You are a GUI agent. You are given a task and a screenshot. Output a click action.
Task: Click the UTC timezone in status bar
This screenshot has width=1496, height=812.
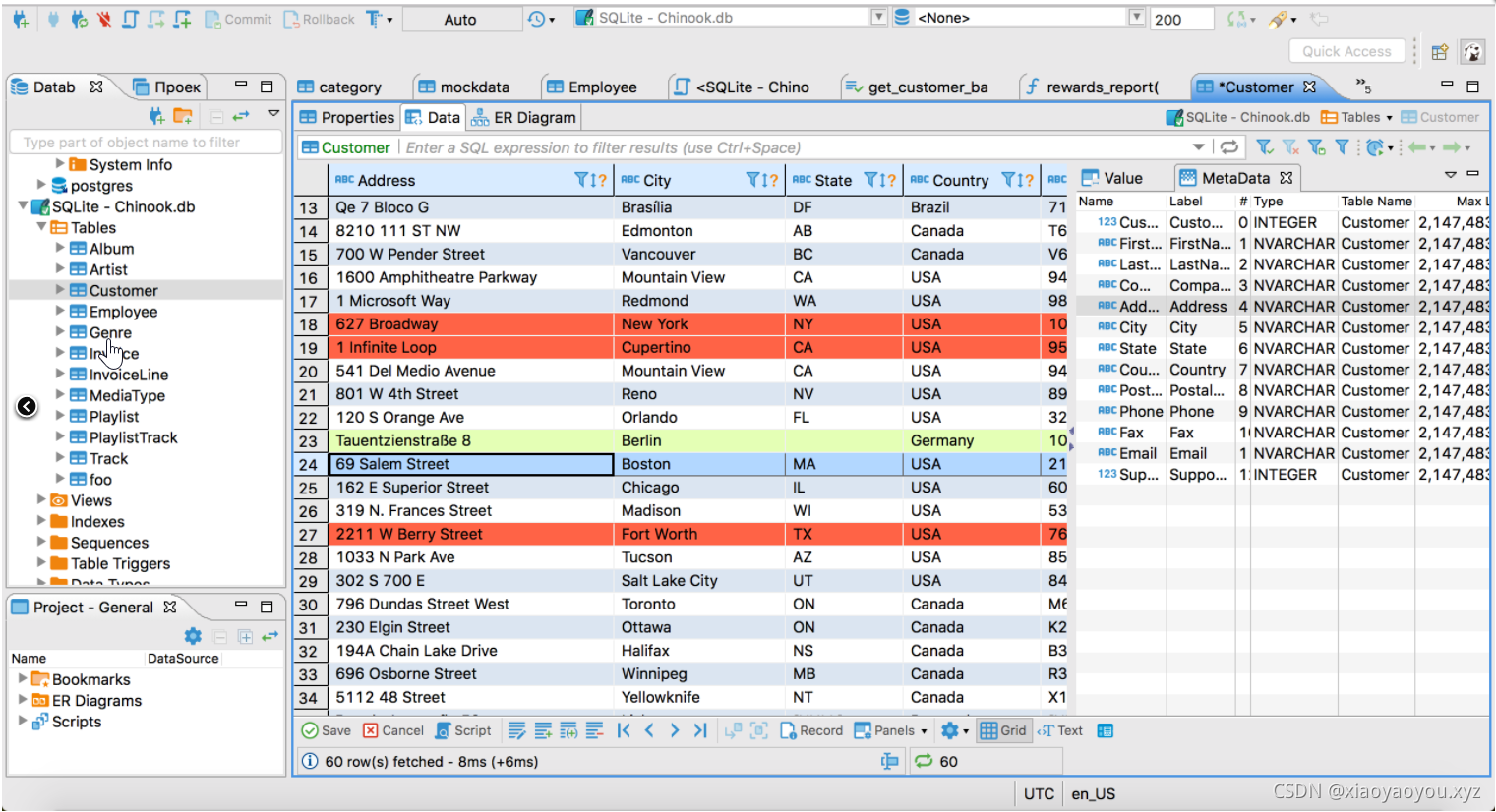(x=1039, y=794)
